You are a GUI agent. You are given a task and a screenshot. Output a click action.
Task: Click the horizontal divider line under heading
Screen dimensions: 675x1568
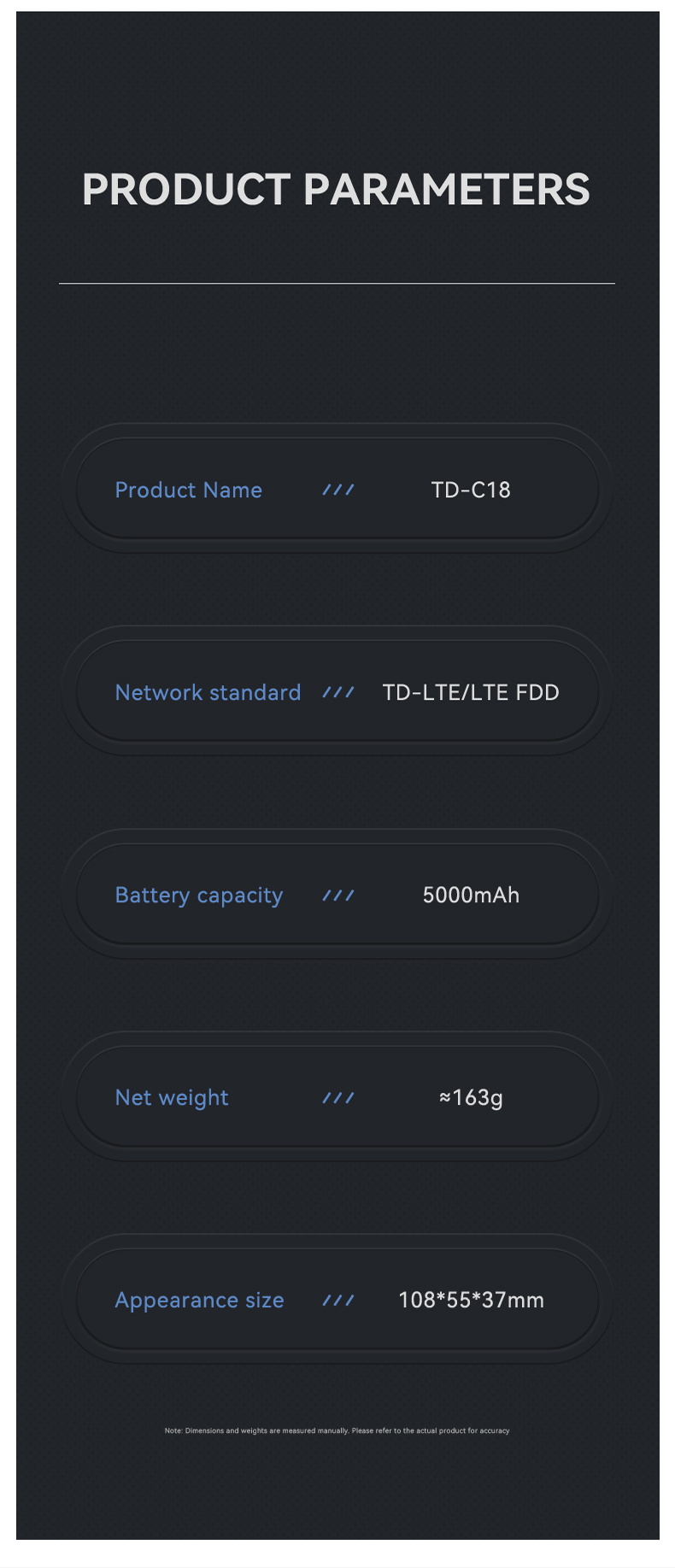click(x=337, y=283)
